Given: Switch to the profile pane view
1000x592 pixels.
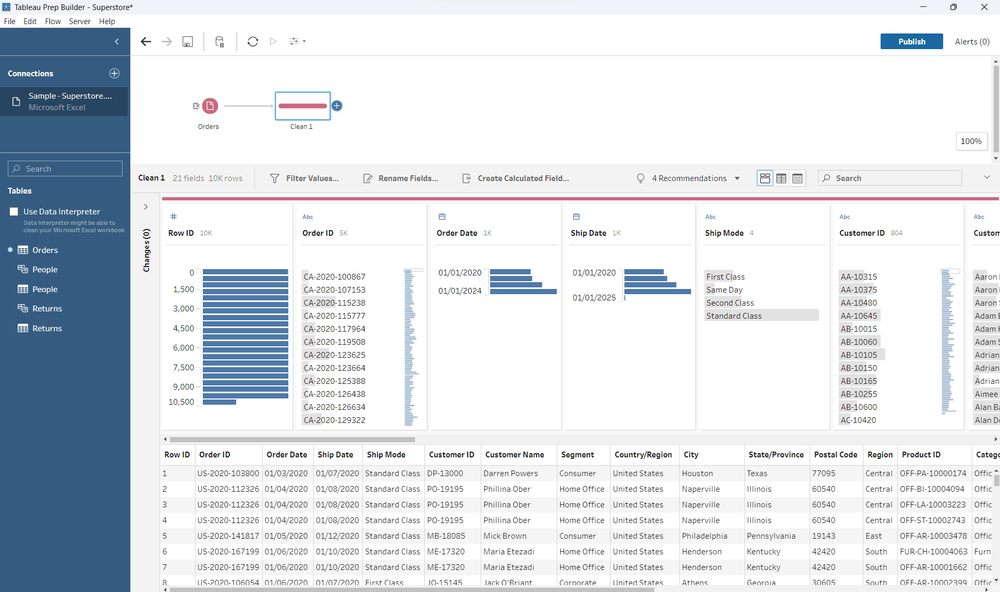Looking at the screenshot, I should pyautogui.click(x=765, y=179).
